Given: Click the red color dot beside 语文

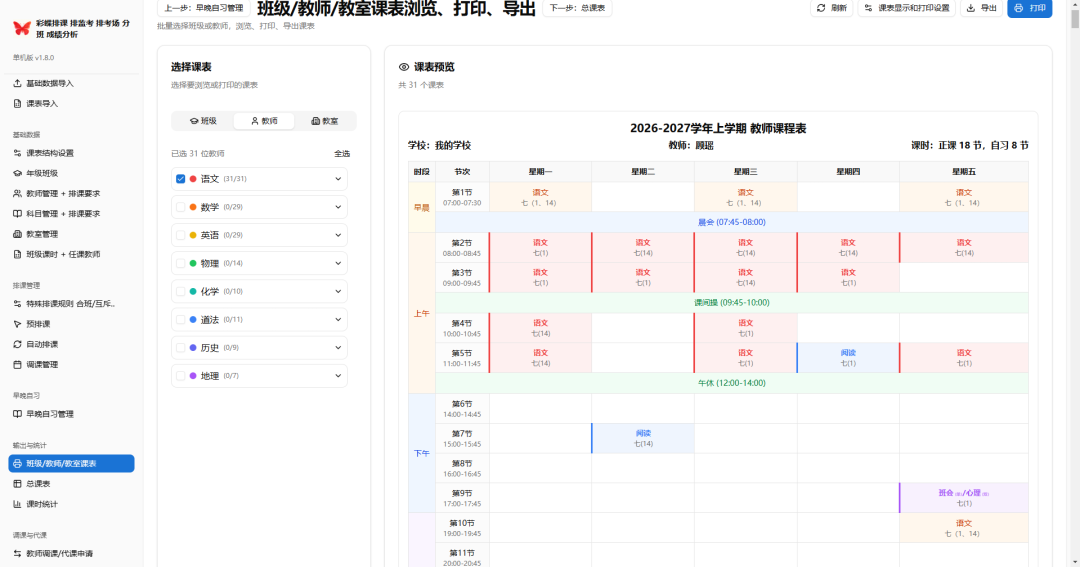Looking at the screenshot, I should (193, 178).
